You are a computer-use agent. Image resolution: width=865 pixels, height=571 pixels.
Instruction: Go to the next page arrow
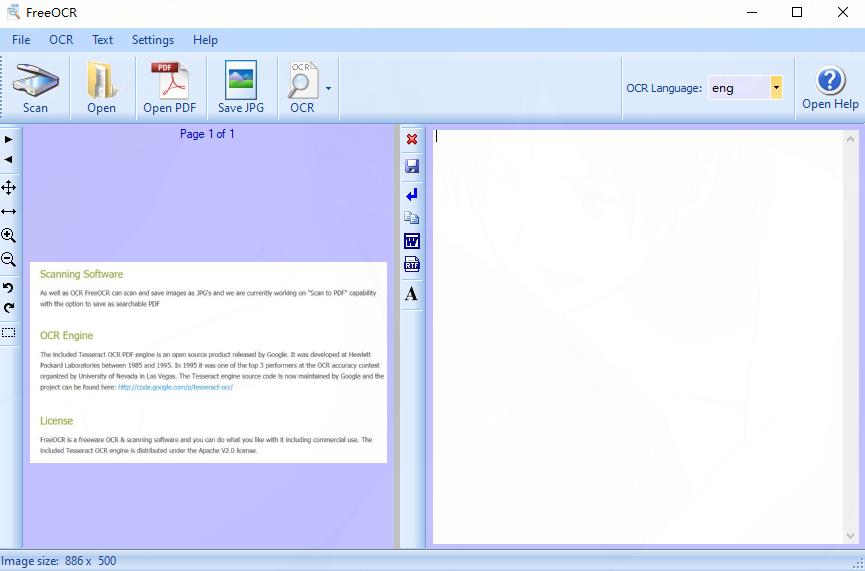(8, 140)
